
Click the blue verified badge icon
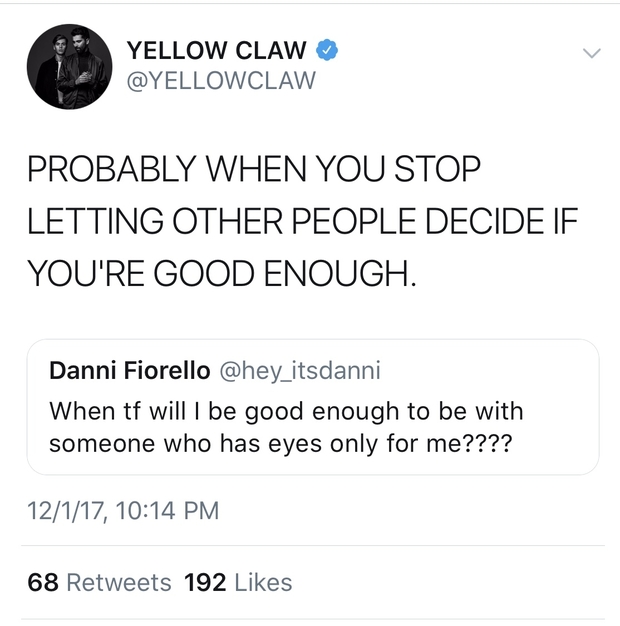[326, 49]
